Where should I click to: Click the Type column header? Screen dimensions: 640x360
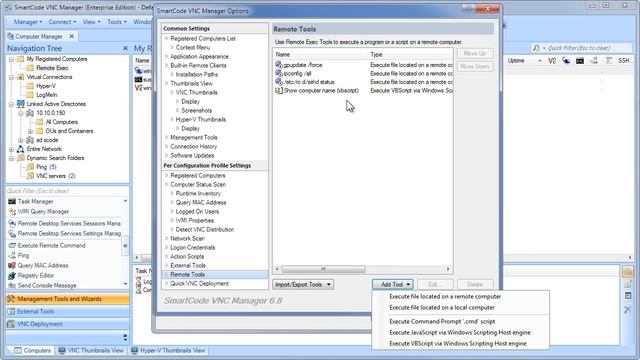coord(410,54)
